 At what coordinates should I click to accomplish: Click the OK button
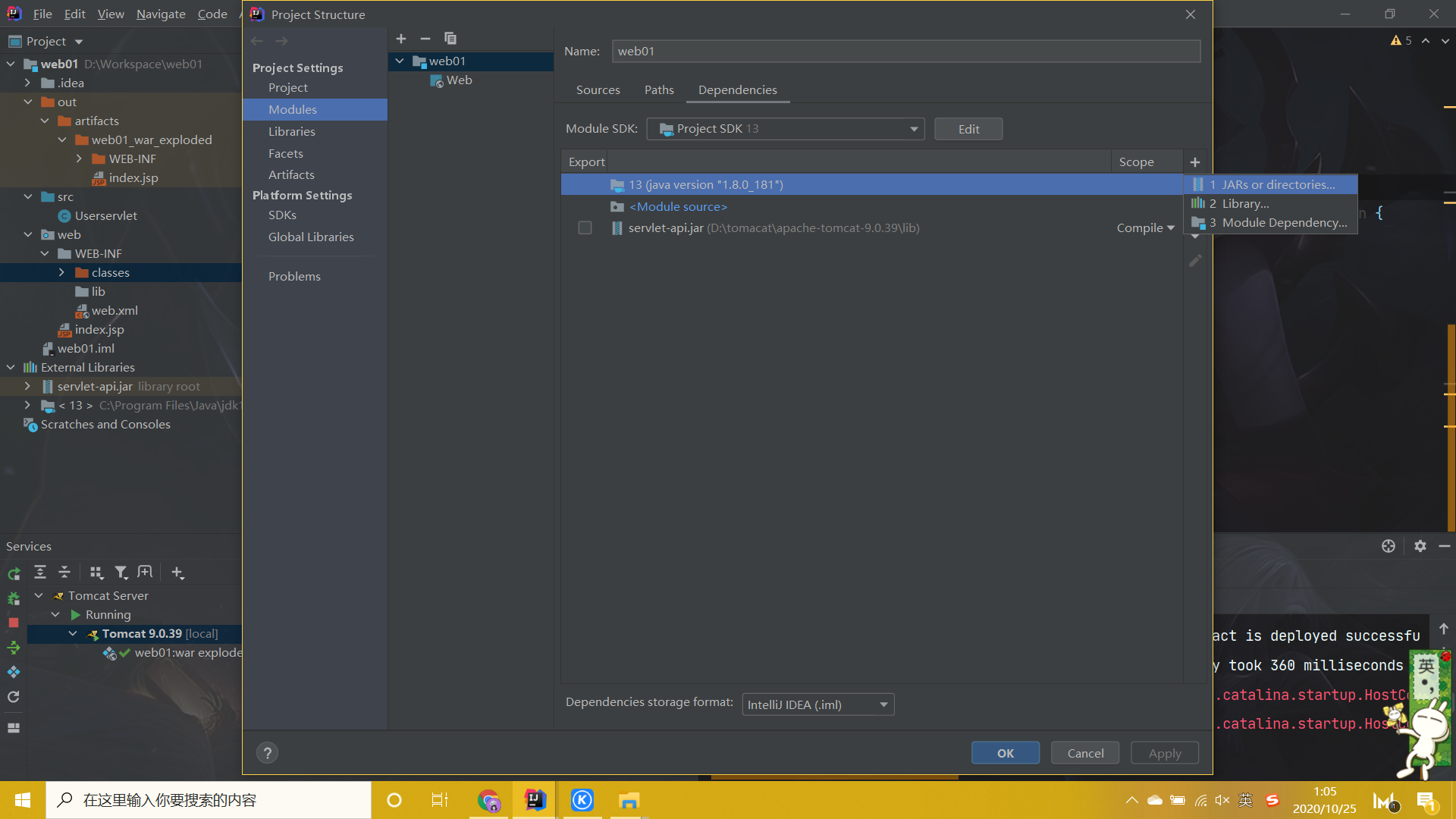(1006, 753)
